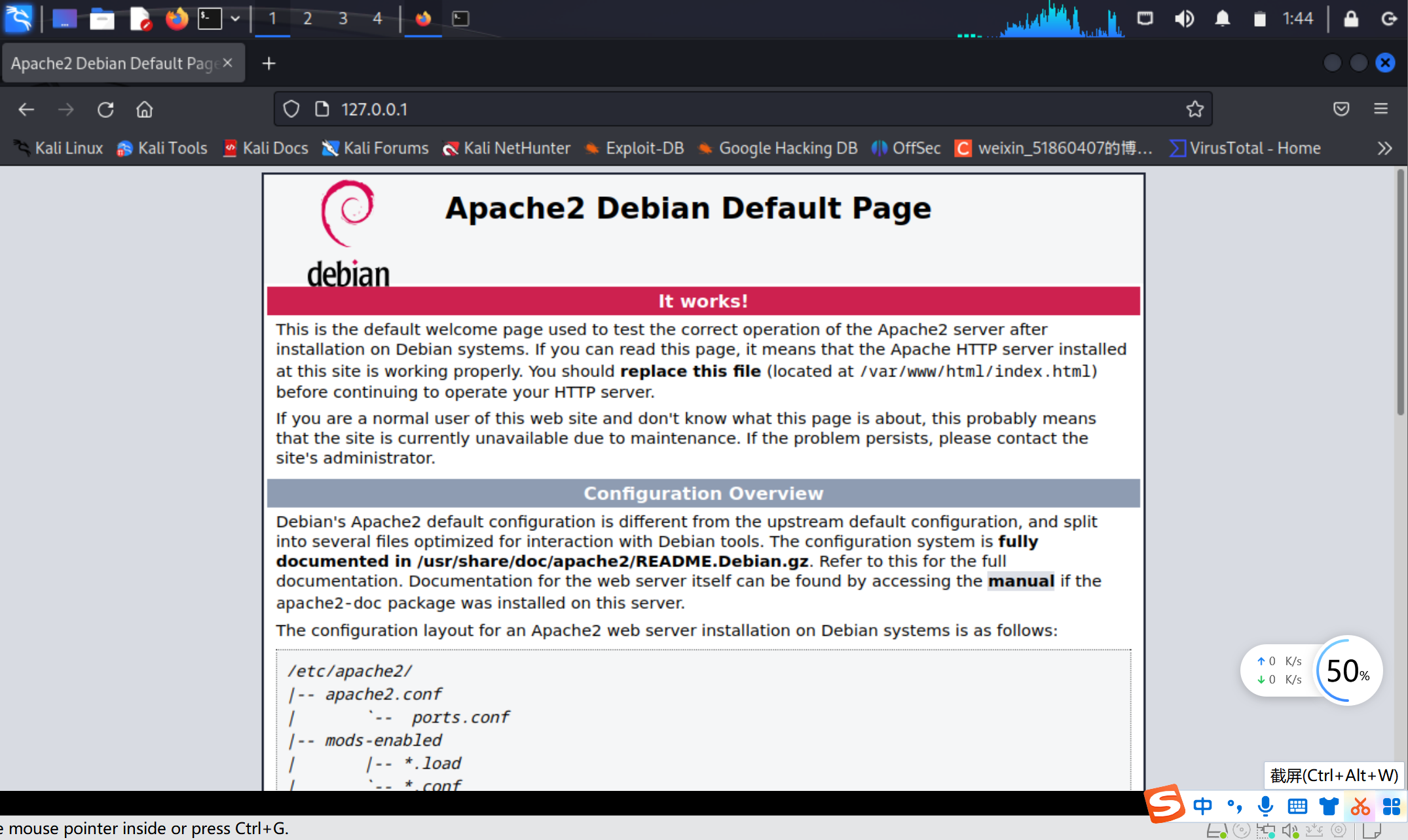Image resolution: width=1408 pixels, height=840 pixels.
Task: Click the manual link in documentation text
Action: pos(1020,581)
